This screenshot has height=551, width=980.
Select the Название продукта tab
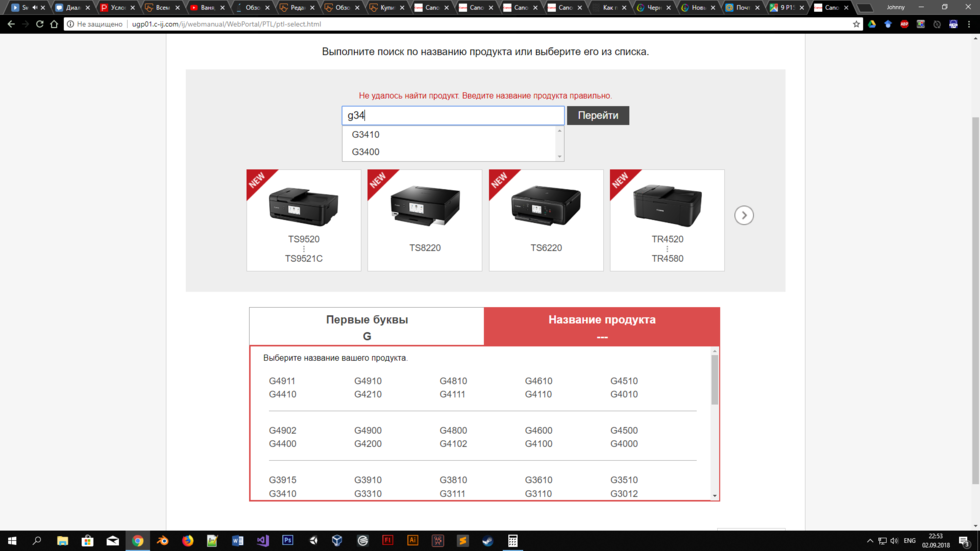[601, 327]
